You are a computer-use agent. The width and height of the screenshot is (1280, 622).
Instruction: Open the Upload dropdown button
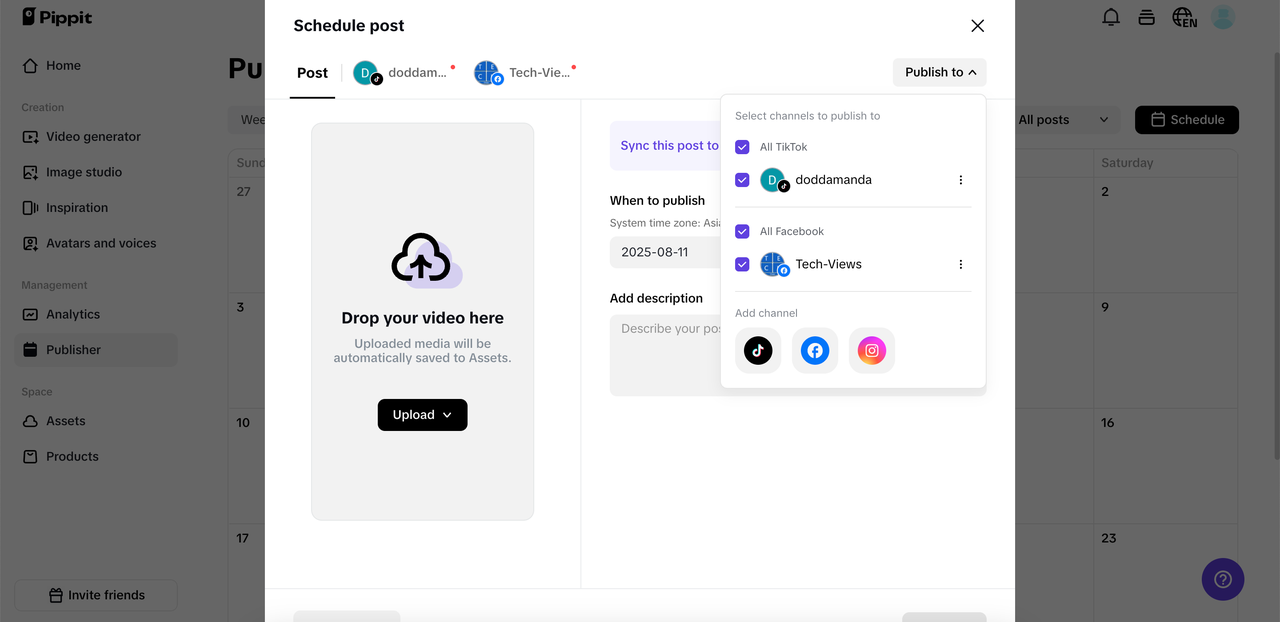(x=422, y=415)
